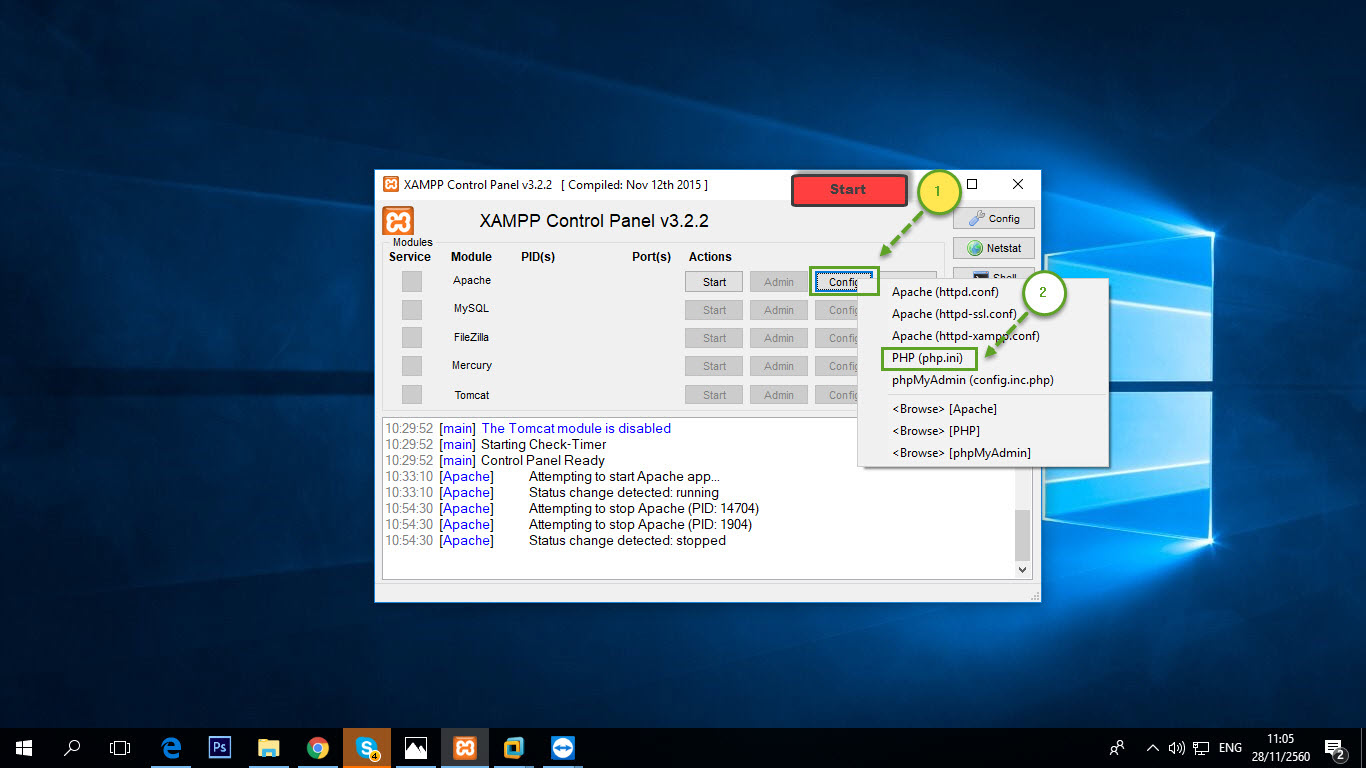Viewport: 1366px width, 768px height.
Task: Open VMware from the taskbar
Action: [x=514, y=747]
